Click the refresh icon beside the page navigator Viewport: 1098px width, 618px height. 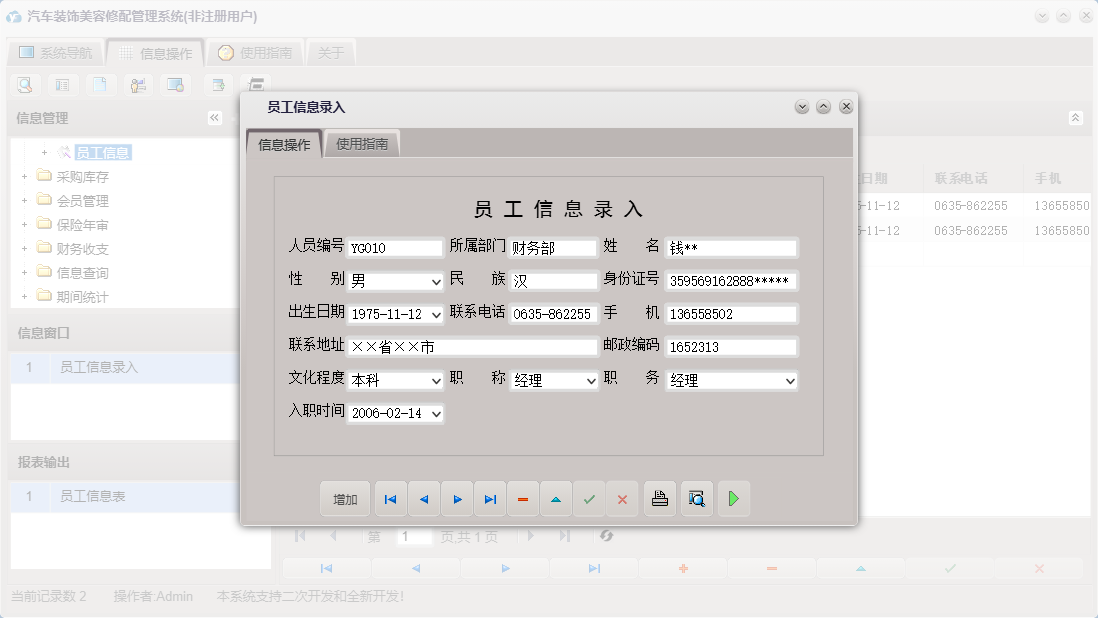[606, 536]
